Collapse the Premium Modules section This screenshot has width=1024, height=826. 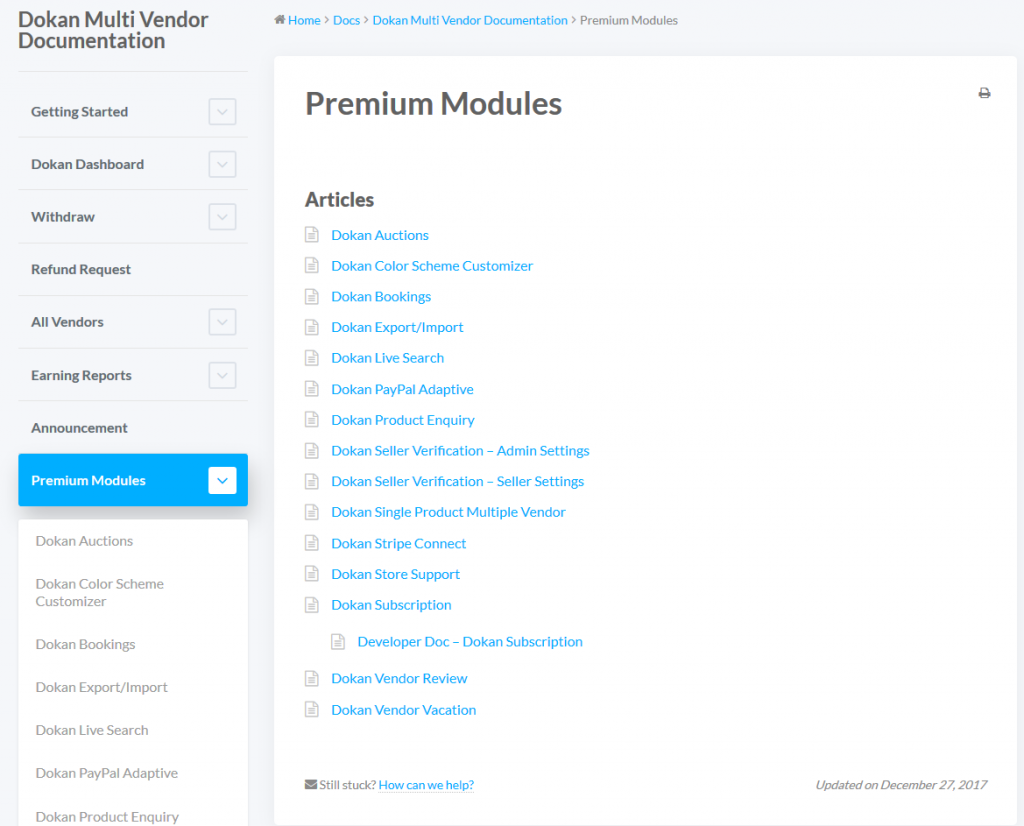222,480
